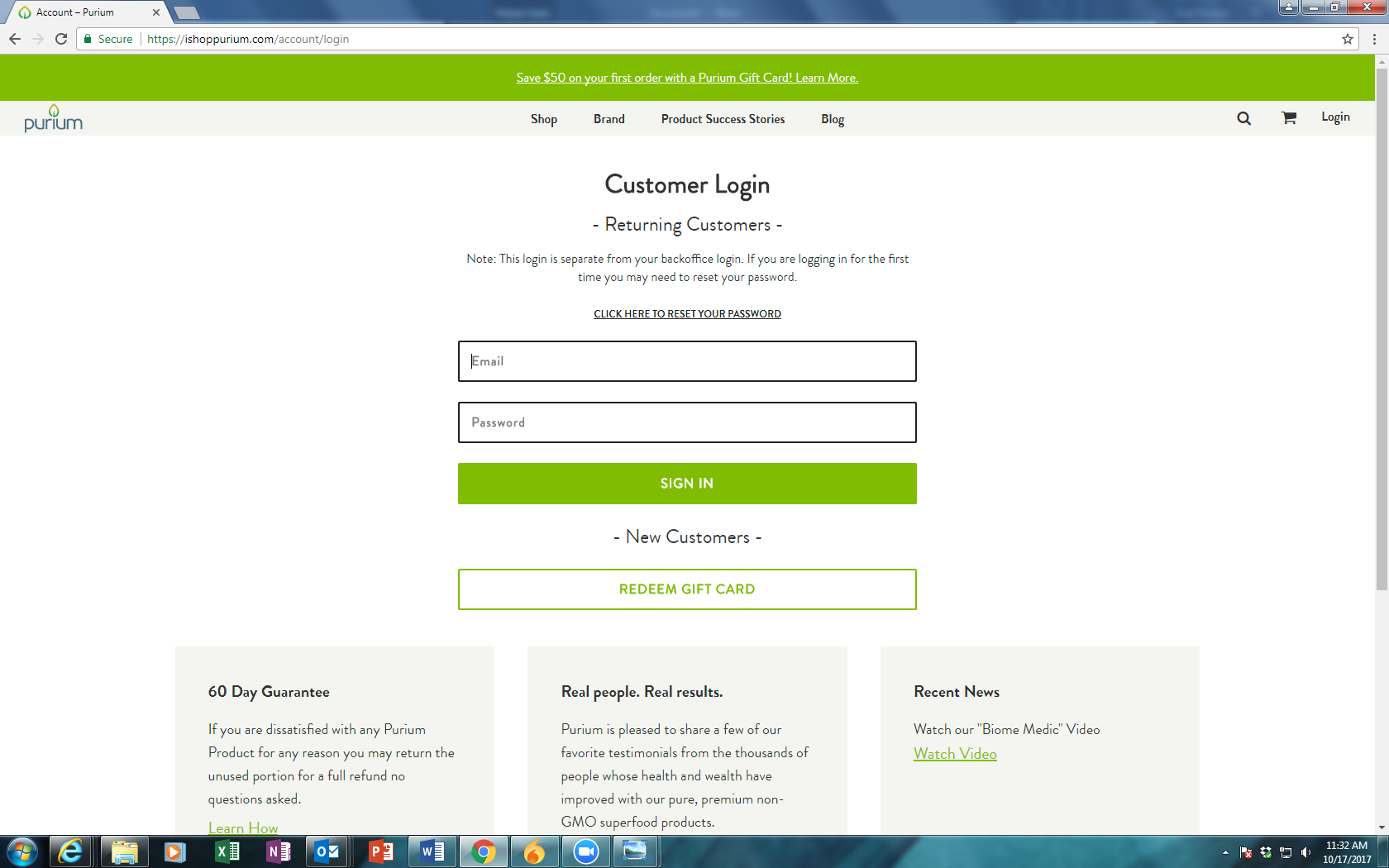Open the shopping cart icon
The width and height of the screenshot is (1389, 868).
coord(1289,118)
